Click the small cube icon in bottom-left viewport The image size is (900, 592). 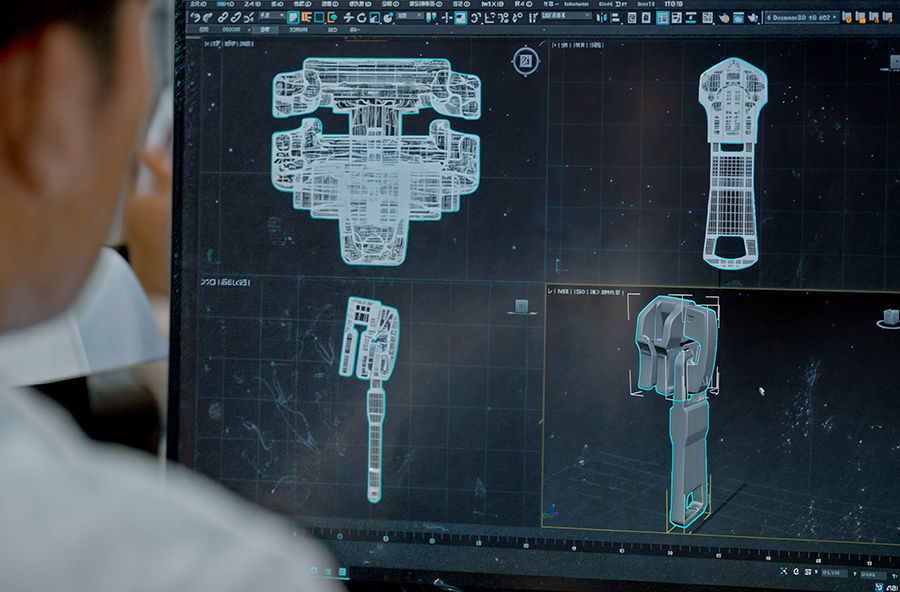coord(522,307)
